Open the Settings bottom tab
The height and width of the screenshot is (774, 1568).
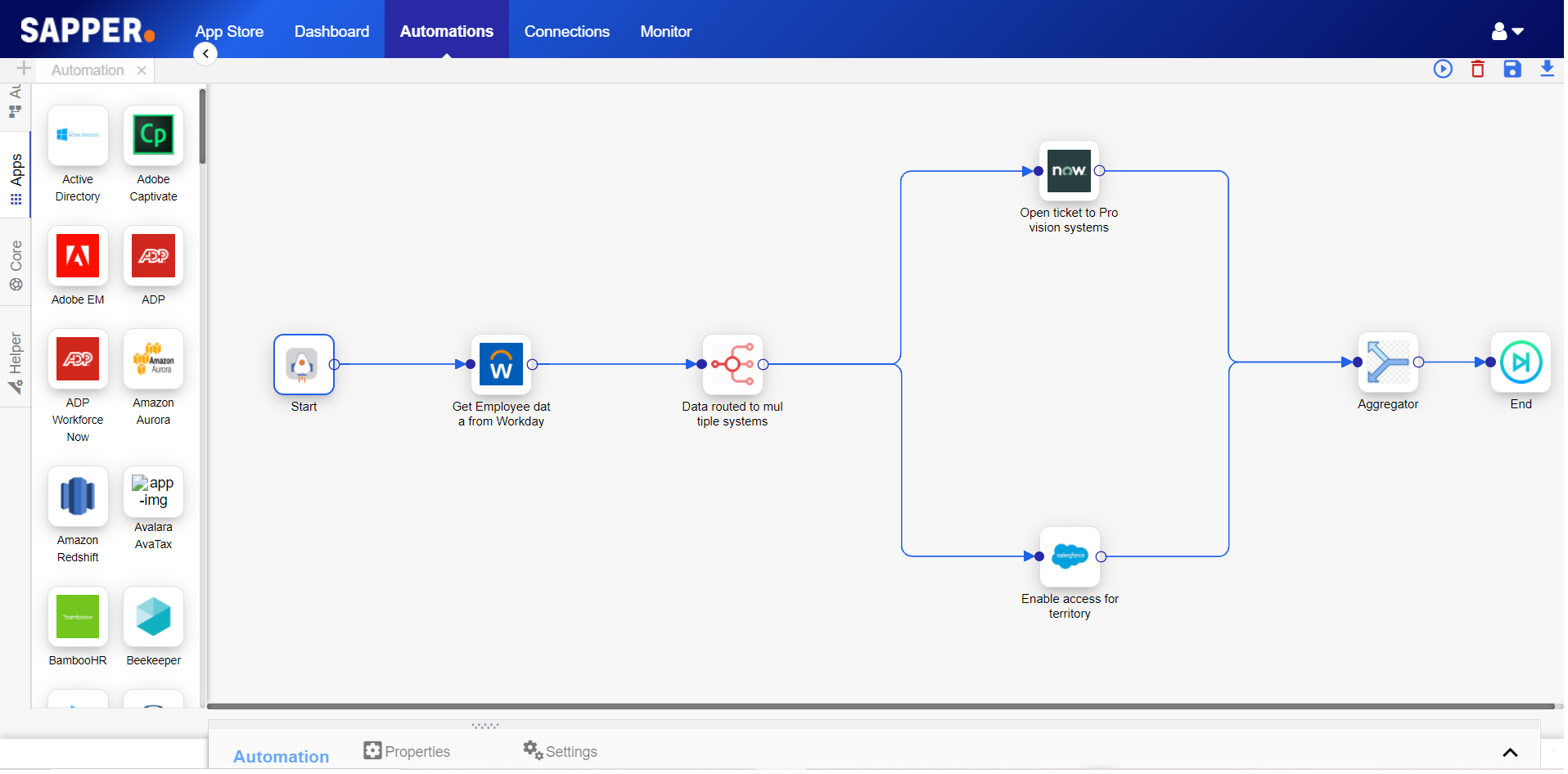pyautogui.click(x=561, y=751)
